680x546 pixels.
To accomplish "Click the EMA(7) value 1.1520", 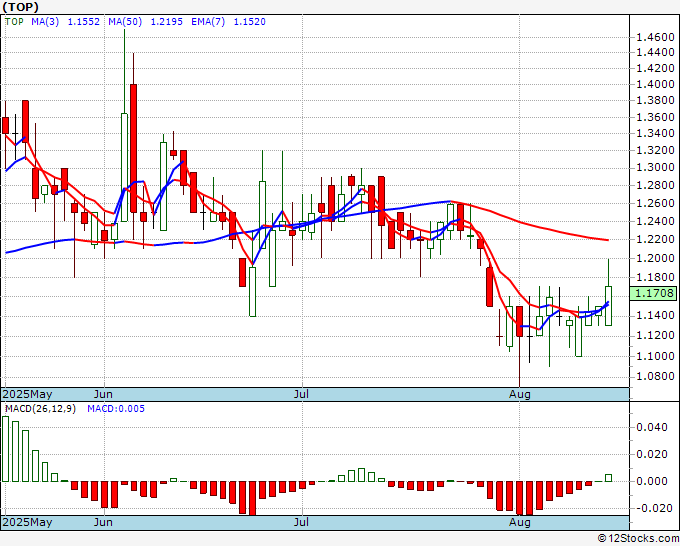I will (x=249, y=21).
